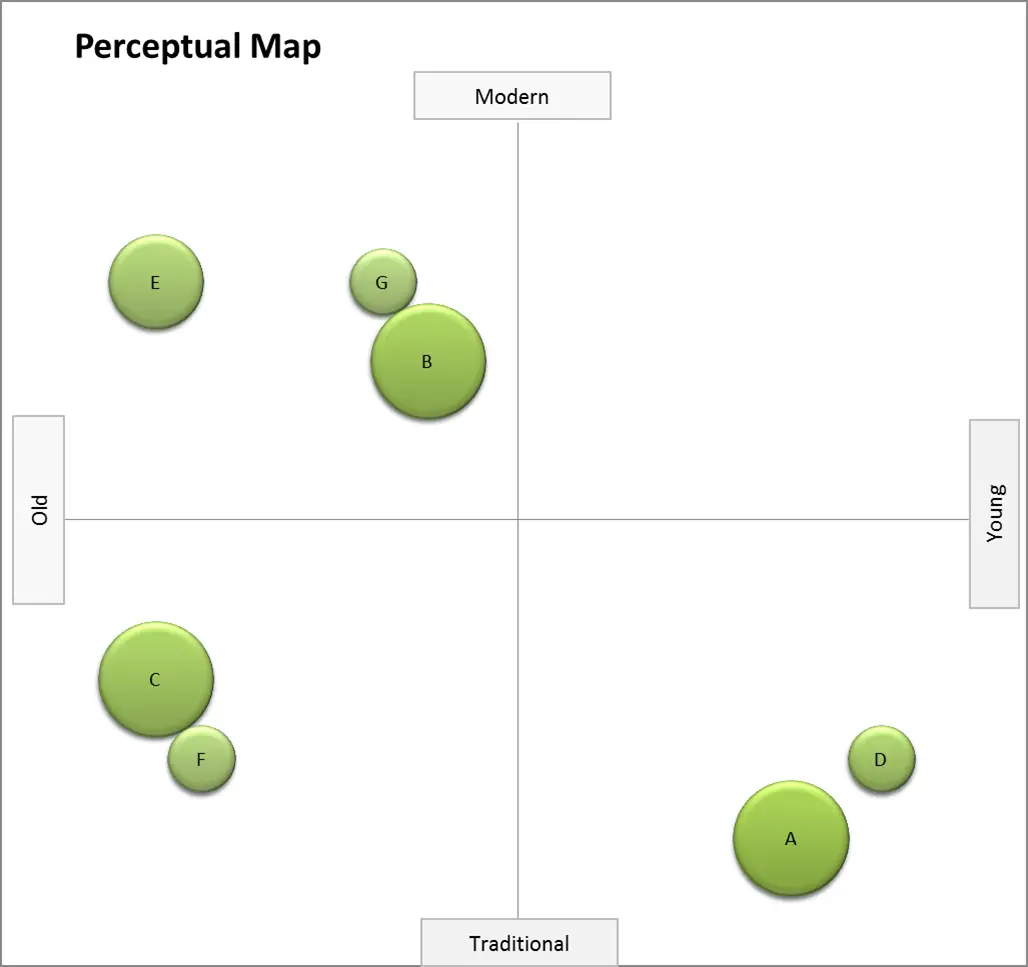This screenshot has width=1028, height=967.
Task: Click the Old axis label box
Action: pos(39,509)
